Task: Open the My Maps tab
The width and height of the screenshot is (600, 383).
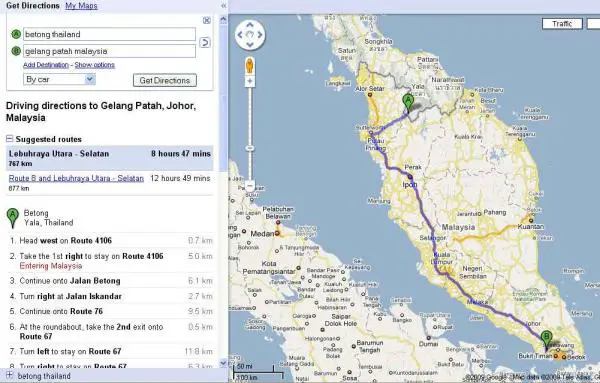Action: coord(81,6)
